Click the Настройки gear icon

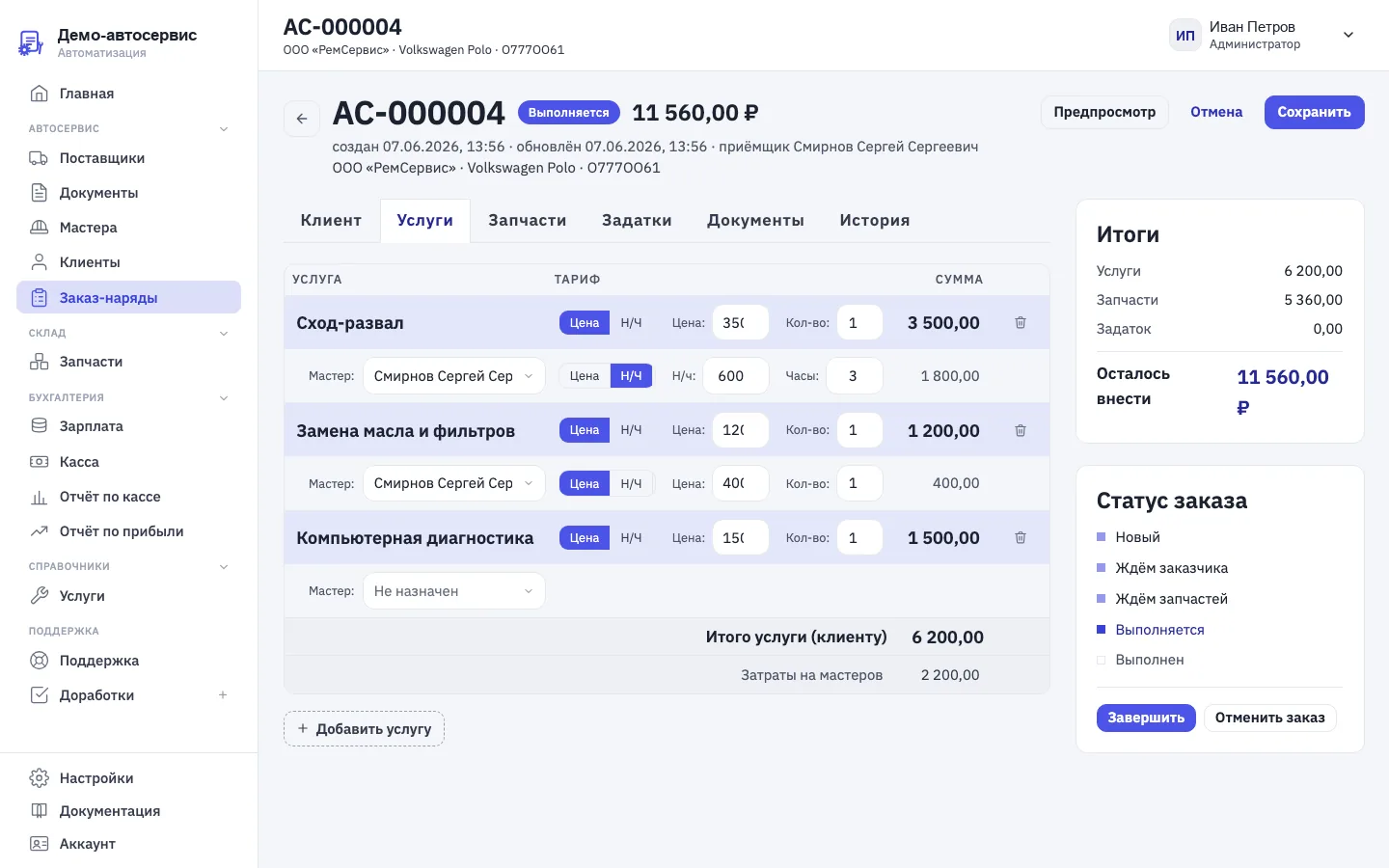point(40,778)
